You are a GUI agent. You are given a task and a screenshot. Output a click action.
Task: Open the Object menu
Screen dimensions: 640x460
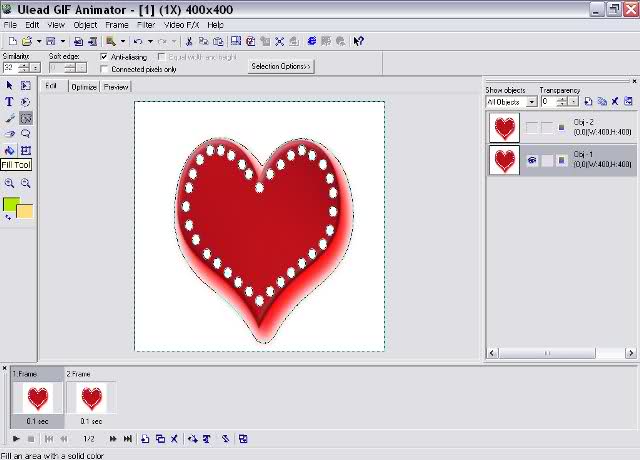[85, 25]
